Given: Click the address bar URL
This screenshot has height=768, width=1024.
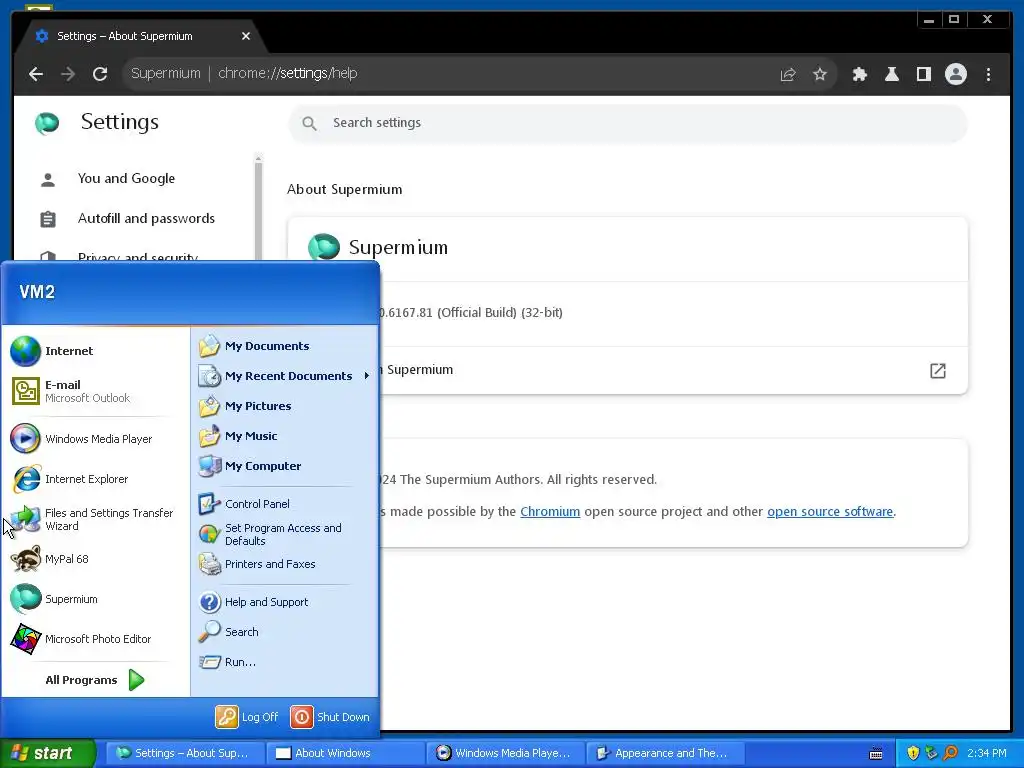Looking at the screenshot, I should click(287, 73).
